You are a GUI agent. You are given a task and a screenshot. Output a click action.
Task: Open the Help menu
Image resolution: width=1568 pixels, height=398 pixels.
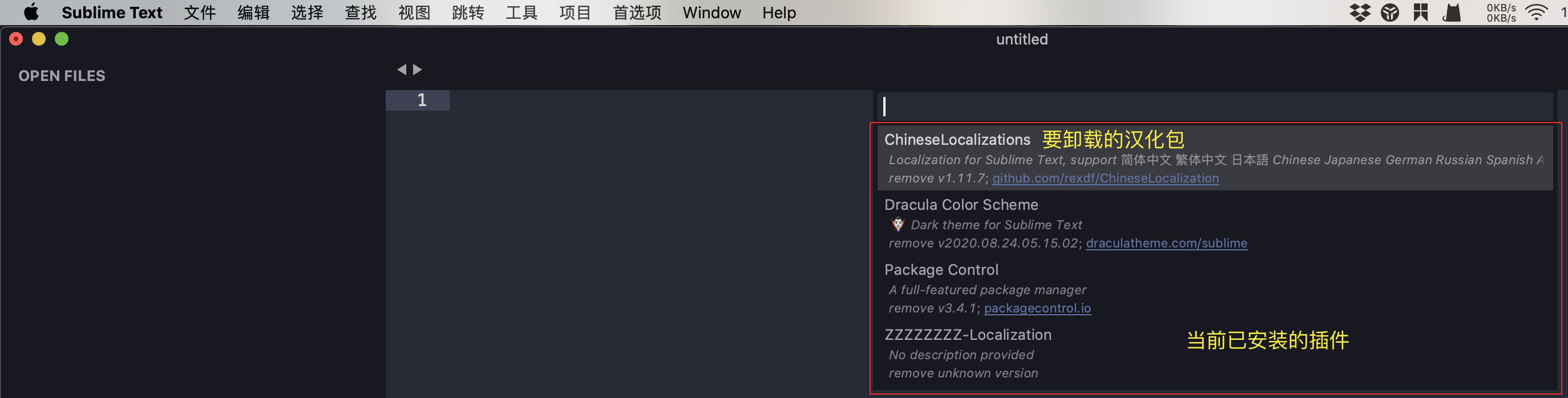tap(779, 13)
